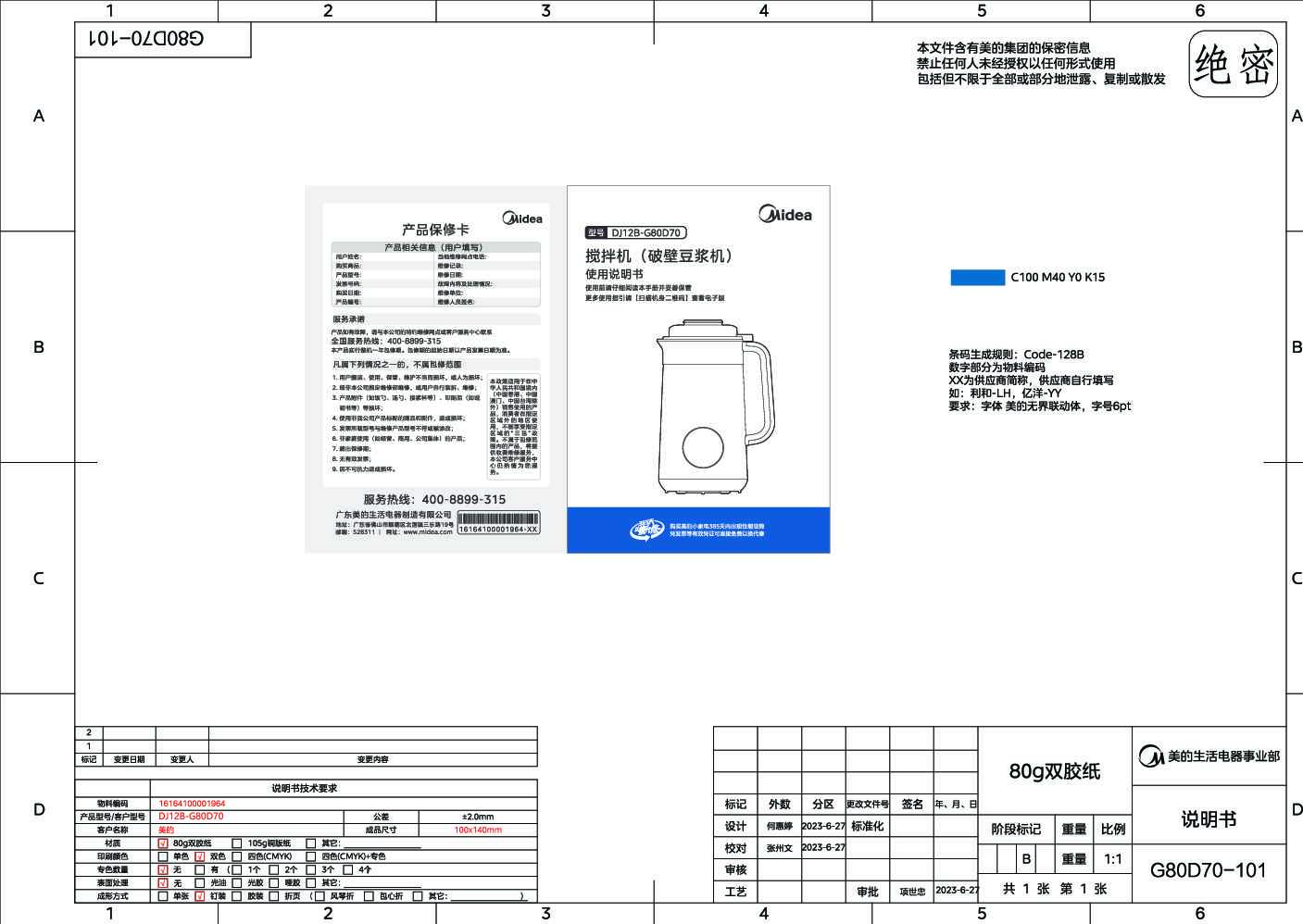Click the 说明书技术要求 table heading

305,789
